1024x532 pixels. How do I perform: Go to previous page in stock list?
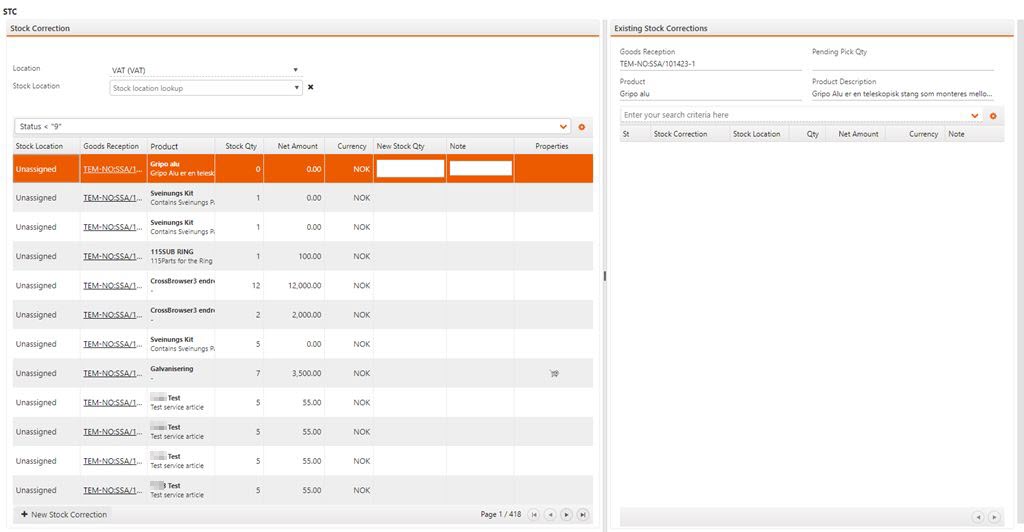[x=550, y=515]
